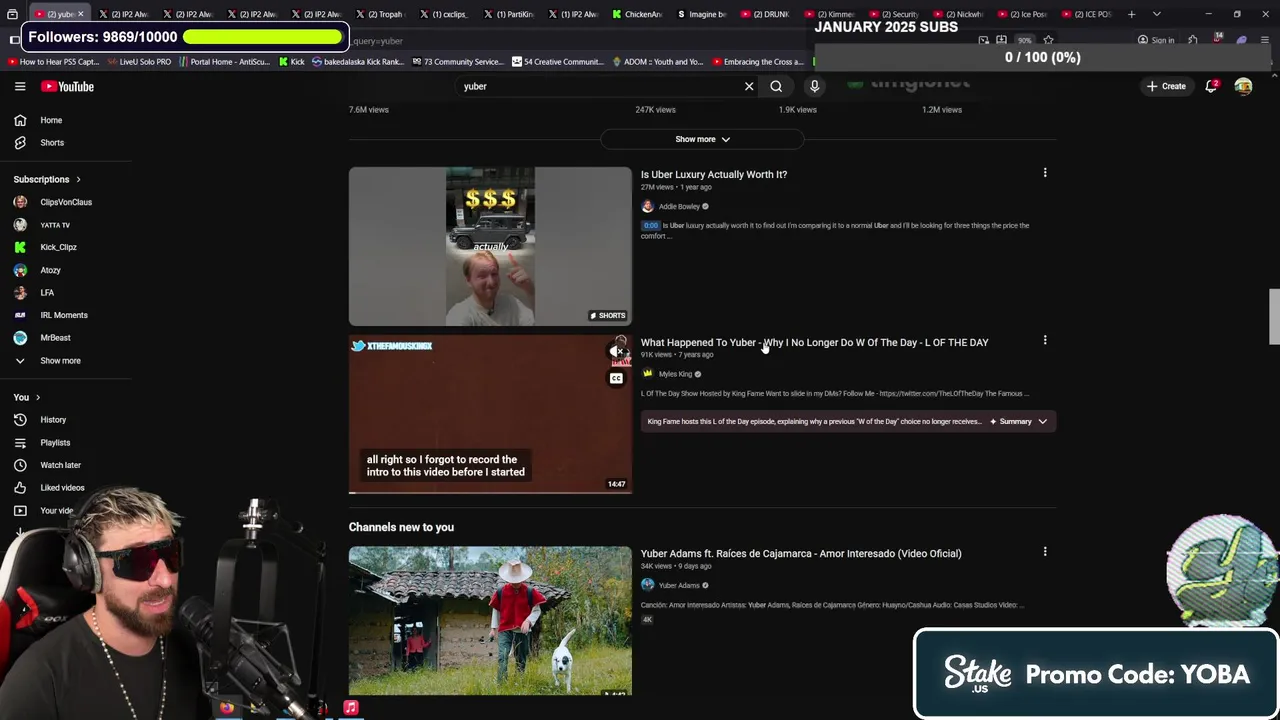The image size is (1280, 720).
Task: Switch to the Tropah browser tab
Action: (378, 14)
